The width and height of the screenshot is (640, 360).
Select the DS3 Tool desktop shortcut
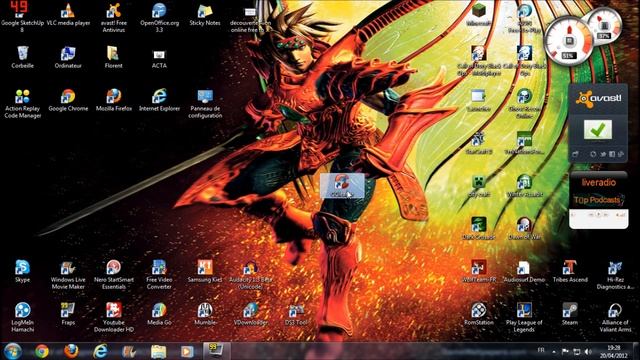click(x=296, y=314)
